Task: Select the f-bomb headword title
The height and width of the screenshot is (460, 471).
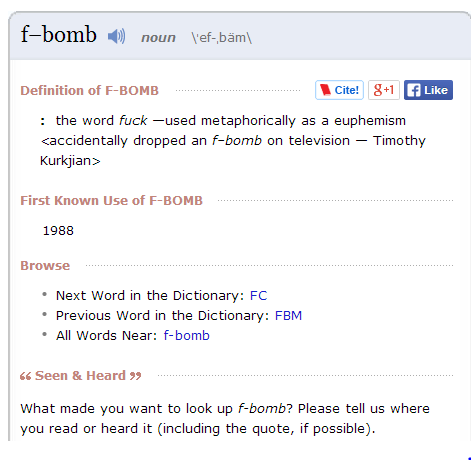Action: (x=59, y=34)
